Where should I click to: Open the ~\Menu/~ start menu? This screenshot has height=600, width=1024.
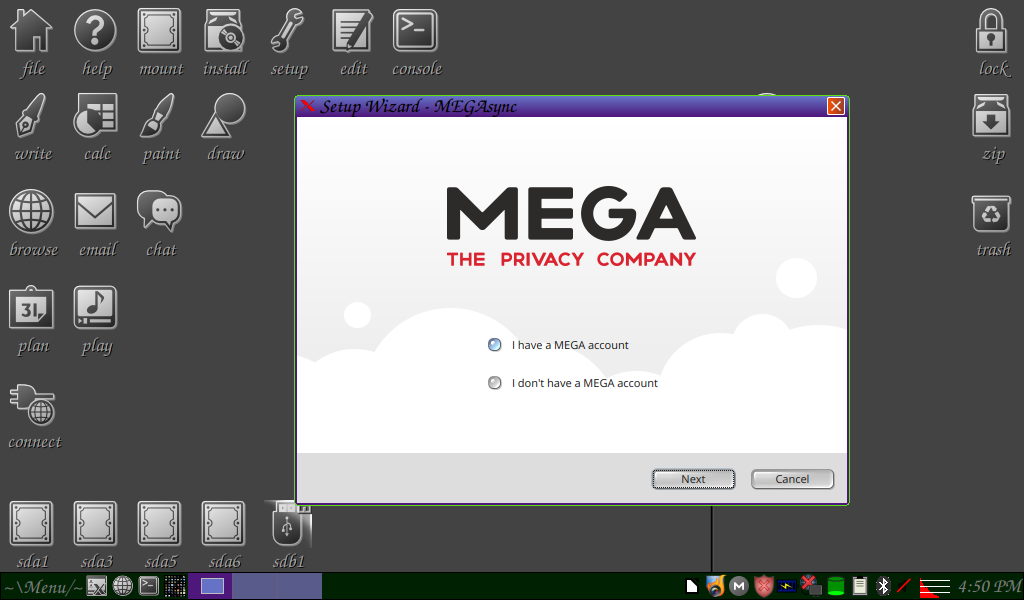(x=43, y=586)
